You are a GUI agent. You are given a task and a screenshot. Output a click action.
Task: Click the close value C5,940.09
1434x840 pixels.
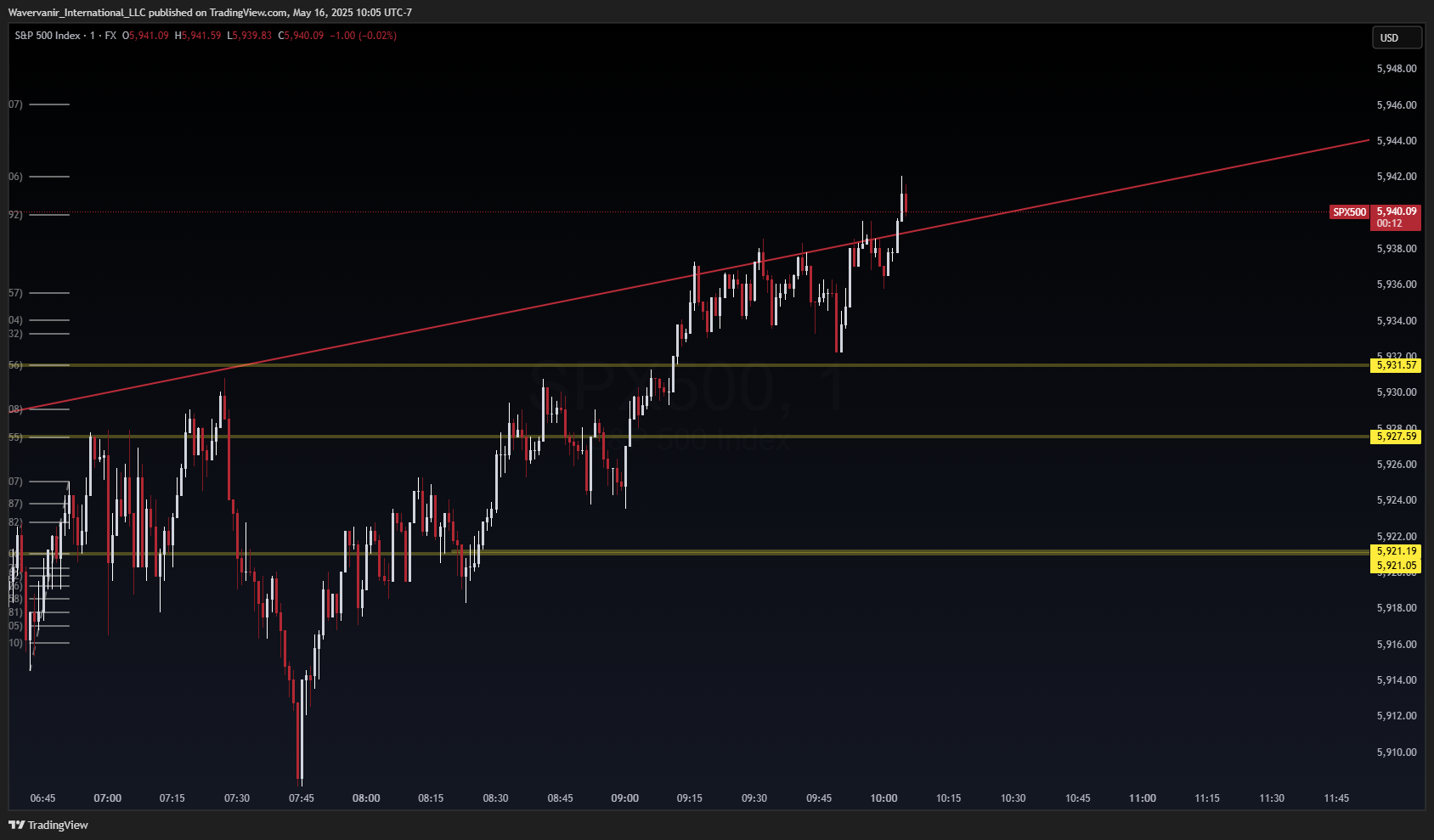pos(301,36)
